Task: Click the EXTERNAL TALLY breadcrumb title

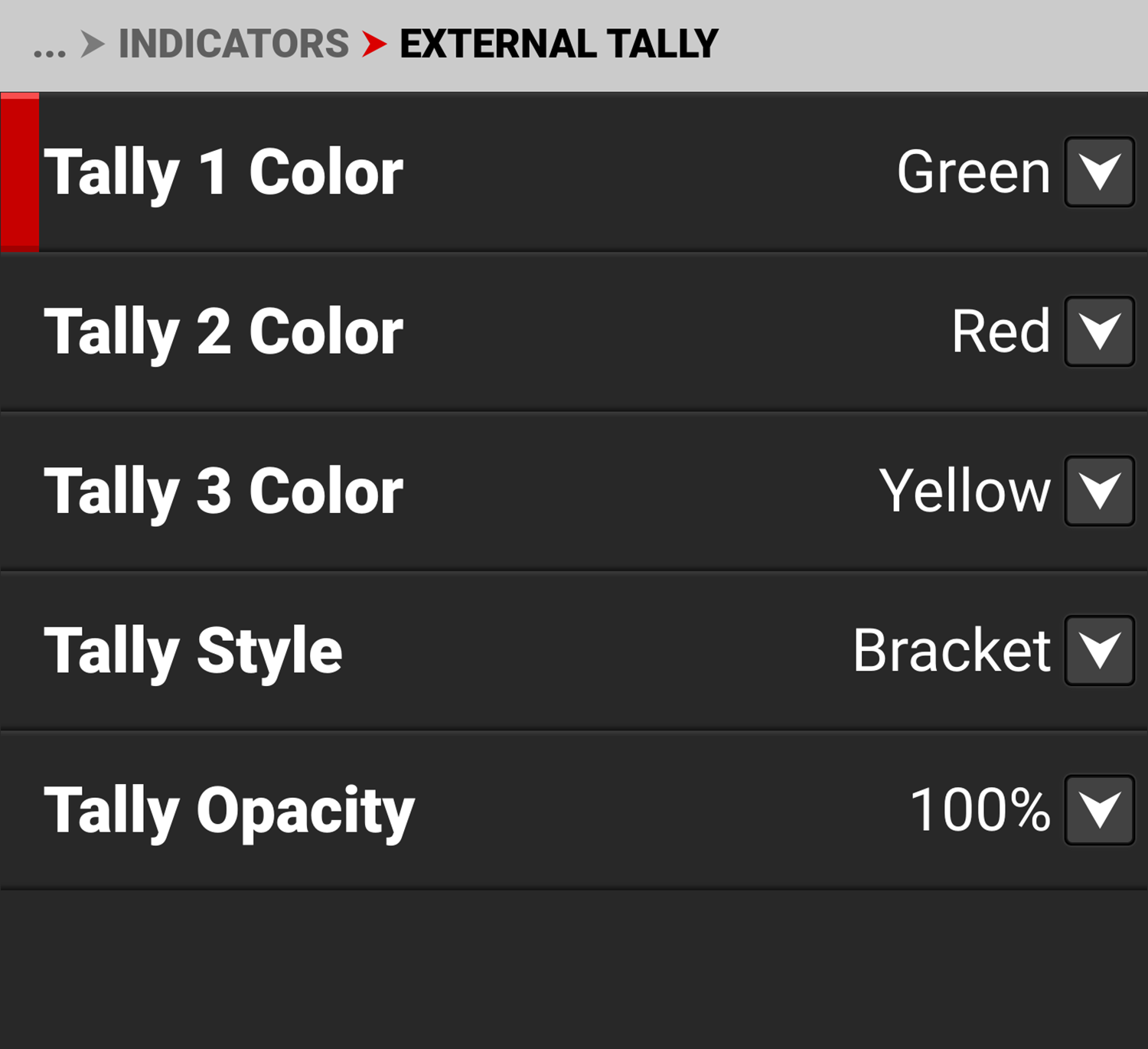Action: [559, 44]
